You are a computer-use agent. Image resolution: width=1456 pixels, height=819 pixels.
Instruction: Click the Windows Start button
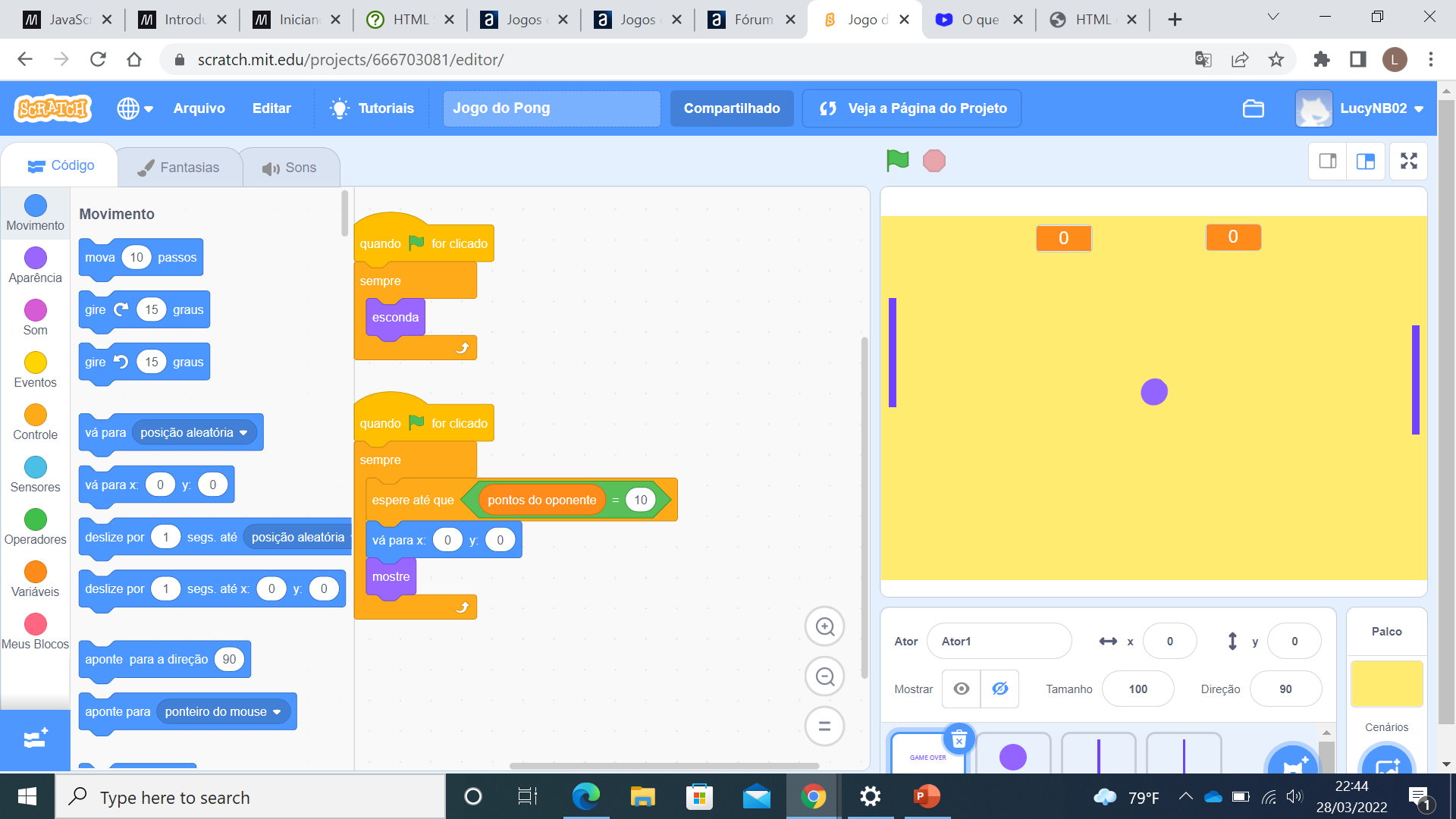[27, 796]
